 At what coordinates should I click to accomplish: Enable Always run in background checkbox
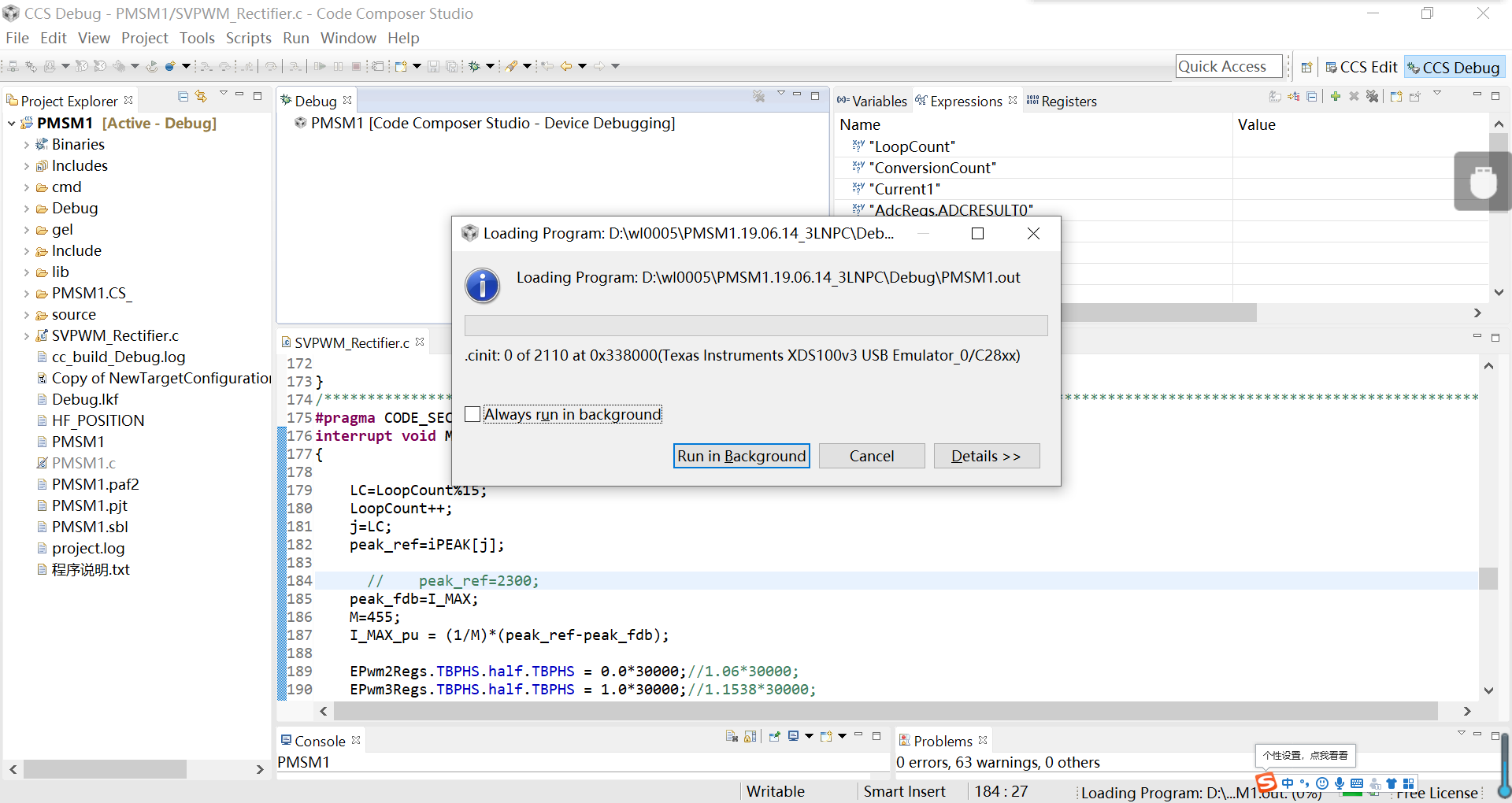472,414
